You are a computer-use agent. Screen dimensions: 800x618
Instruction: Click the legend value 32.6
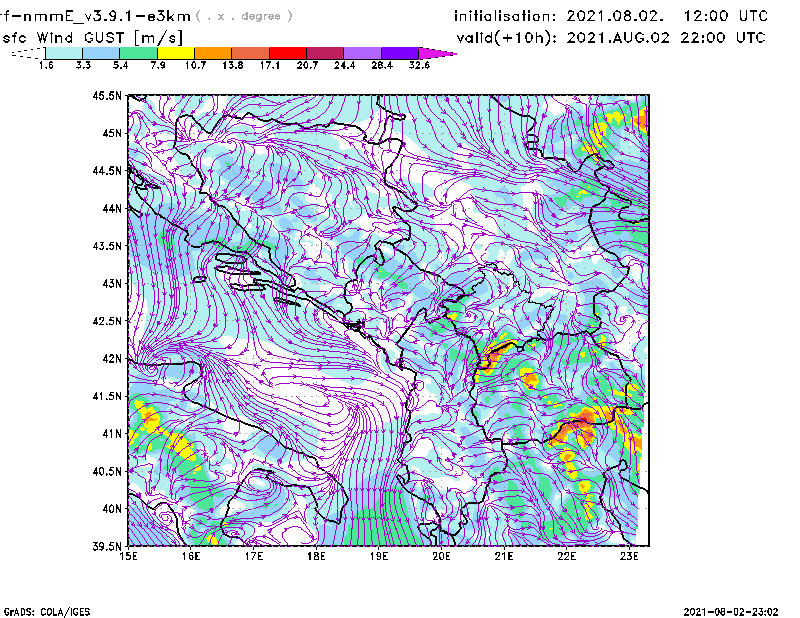coord(419,65)
